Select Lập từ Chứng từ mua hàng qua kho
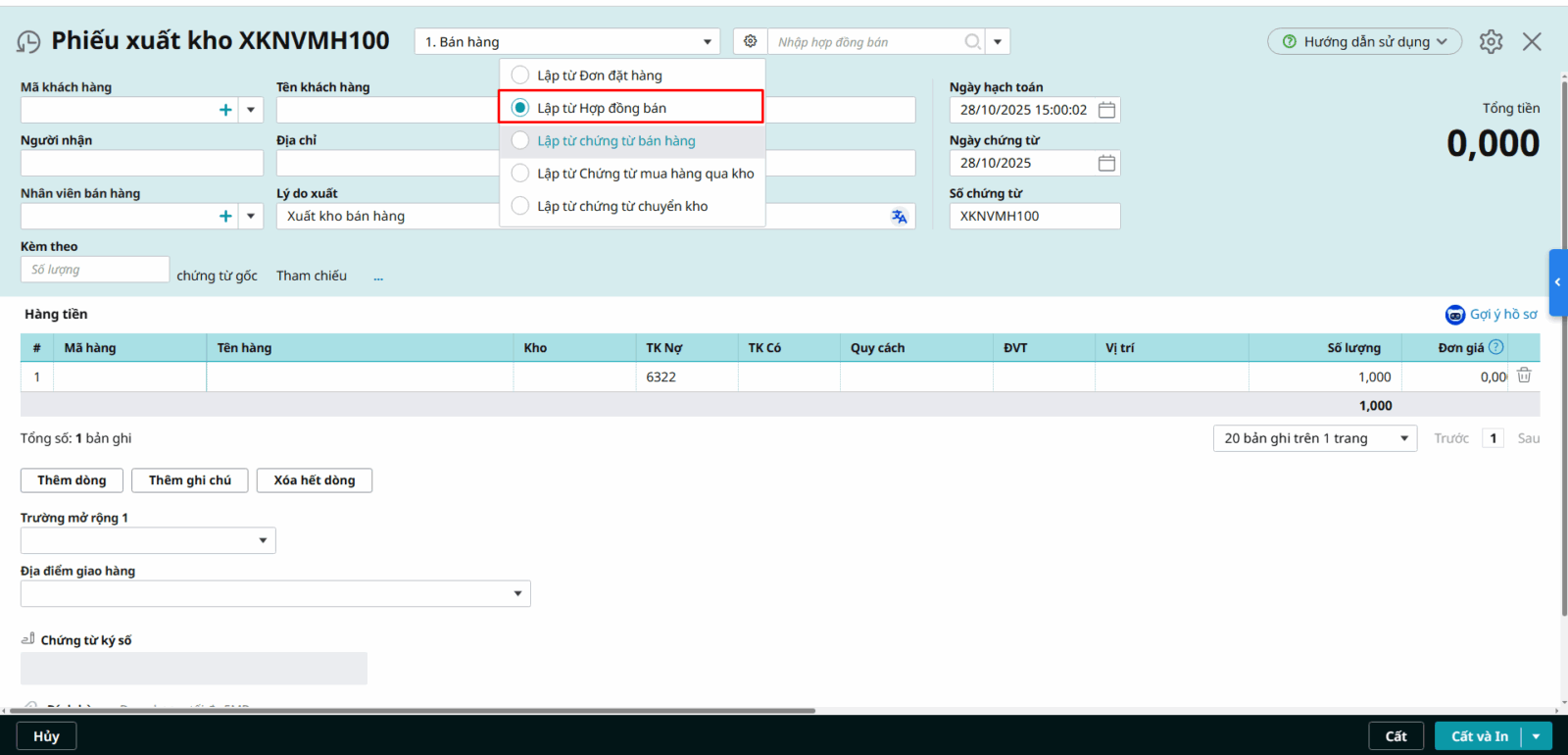Screen dimensions: 1568x755 click(520, 174)
